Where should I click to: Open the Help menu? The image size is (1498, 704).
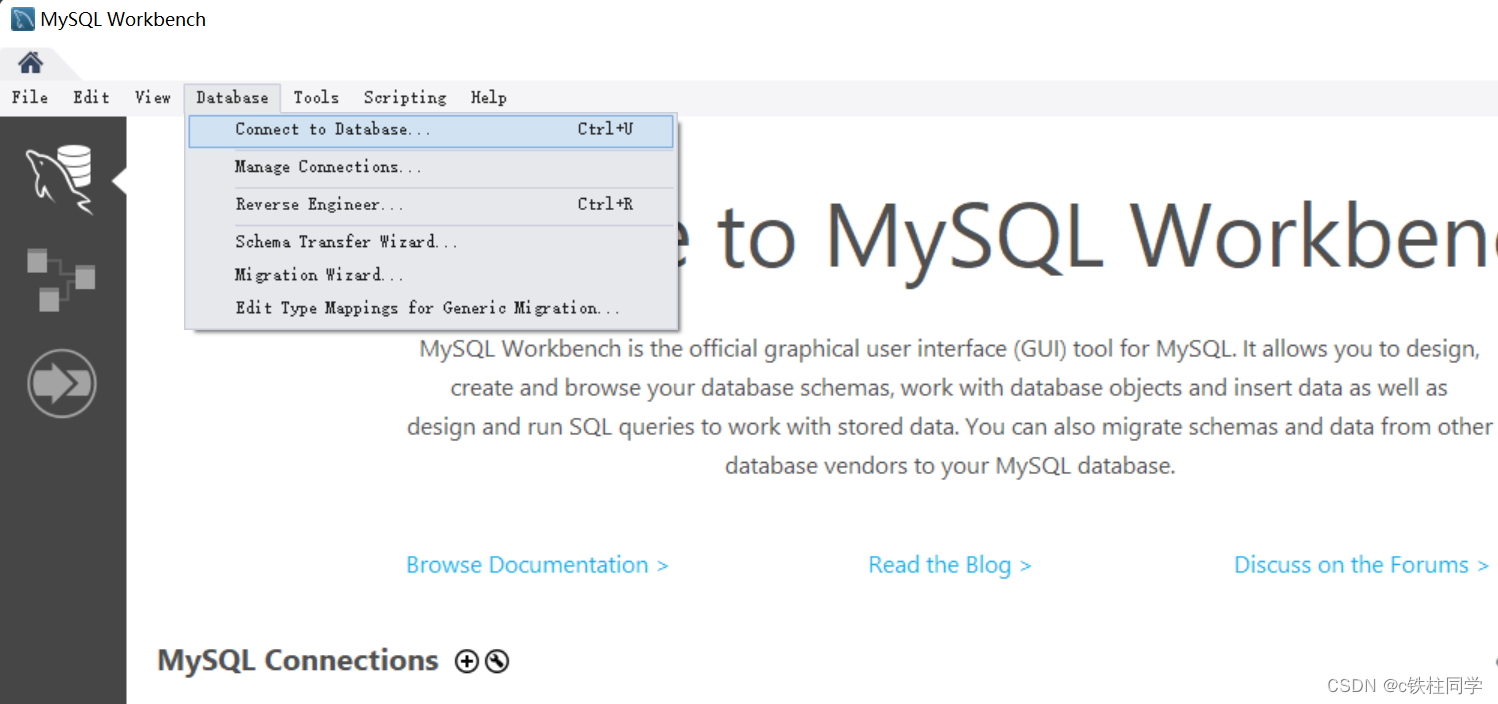489,97
